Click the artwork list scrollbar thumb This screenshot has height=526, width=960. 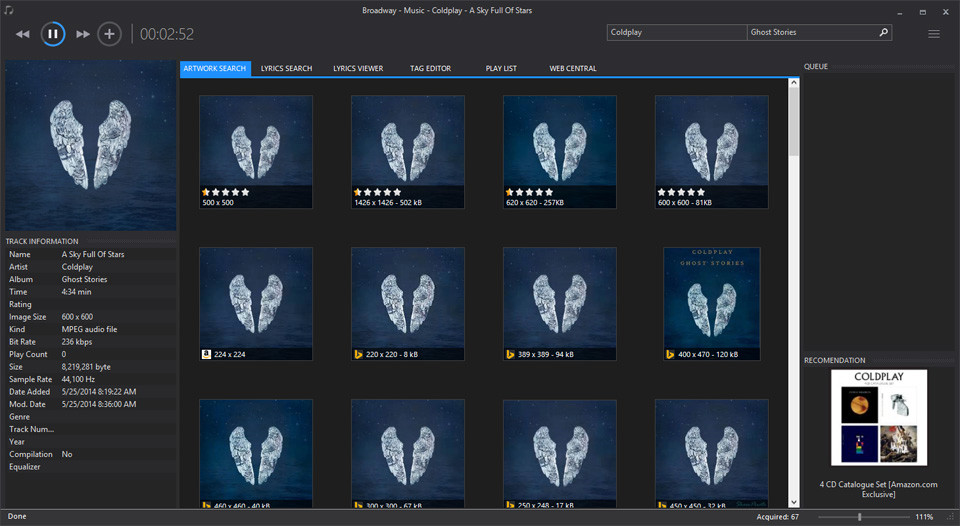794,122
